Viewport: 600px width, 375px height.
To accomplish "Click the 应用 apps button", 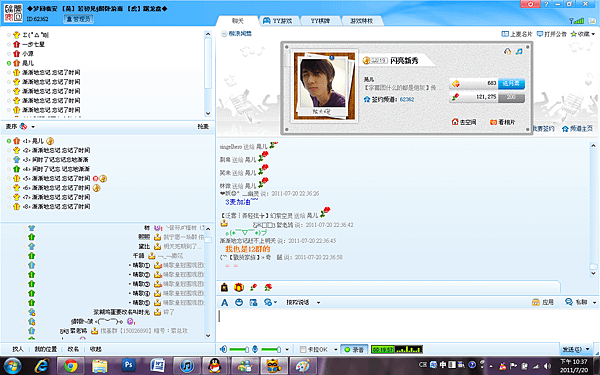I will (x=543, y=302).
